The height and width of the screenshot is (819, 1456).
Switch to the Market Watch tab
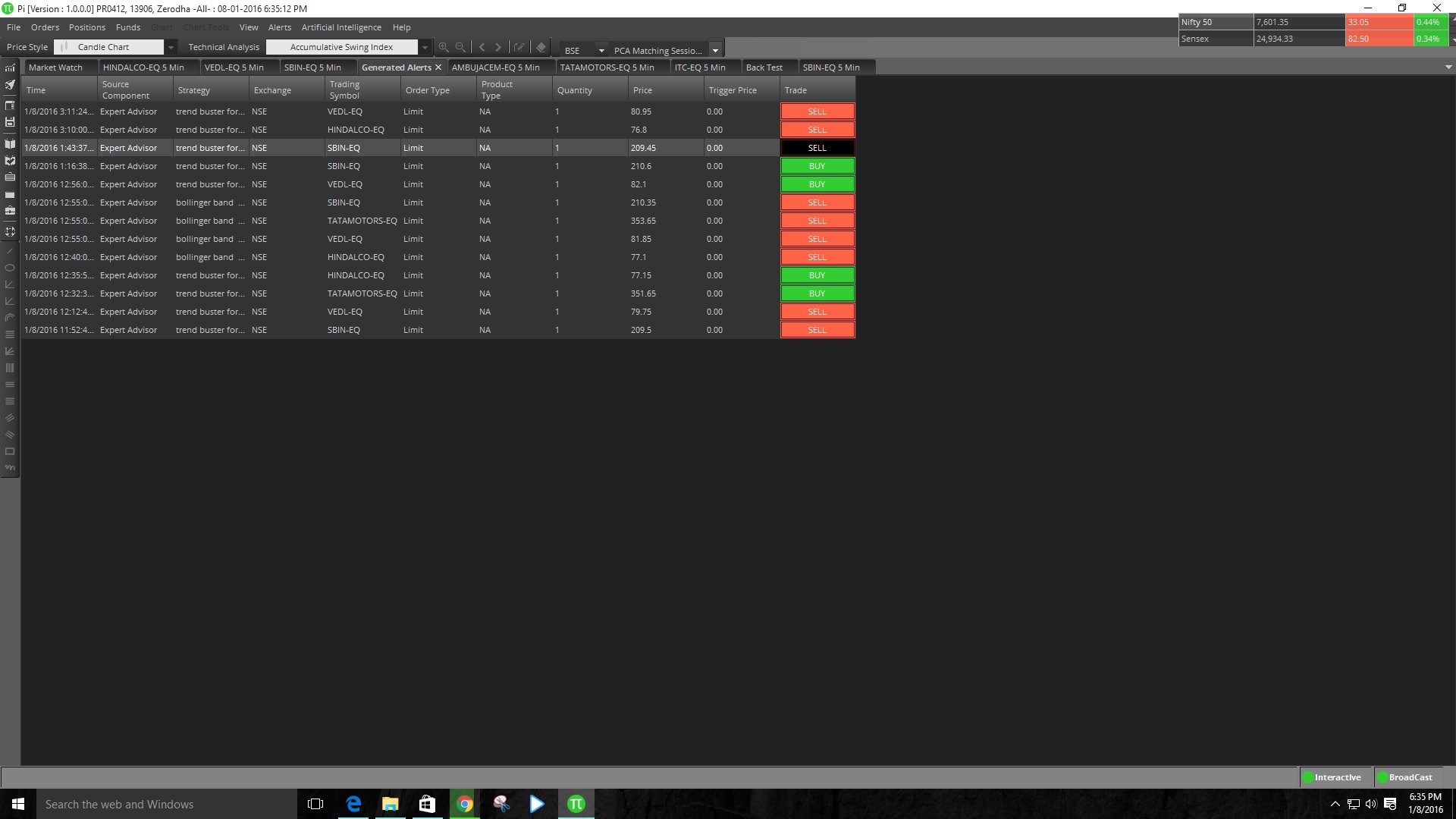[59, 67]
